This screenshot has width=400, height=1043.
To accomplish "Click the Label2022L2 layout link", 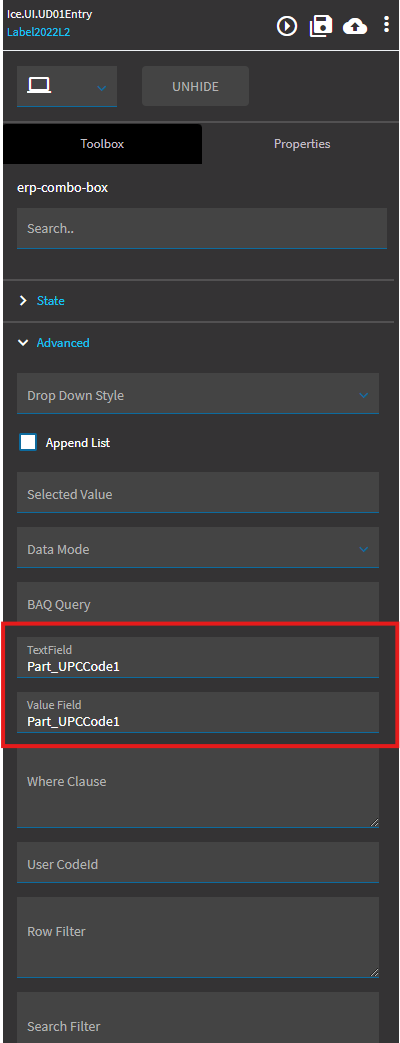I will [x=39, y=31].
